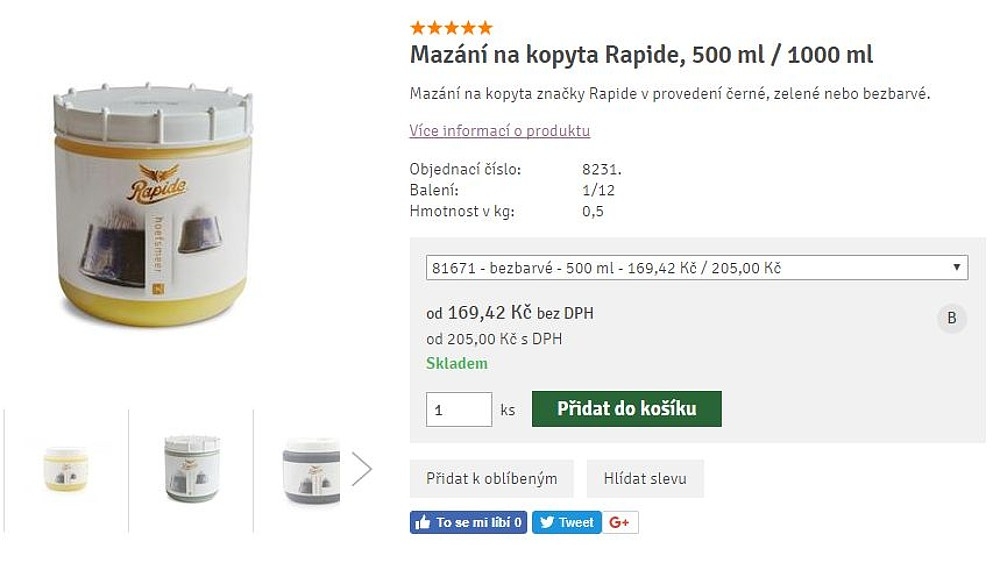Click the Skladem stock status text
The height and width of the screenshot is (570, 1000).
(457, 363)
